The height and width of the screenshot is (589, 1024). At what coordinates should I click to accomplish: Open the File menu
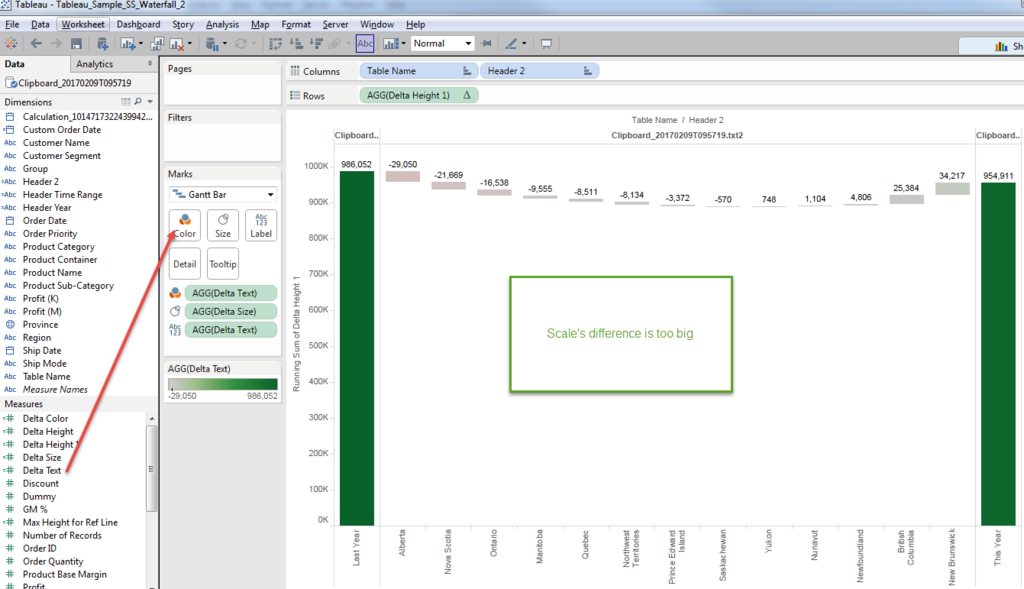pos(12,24)
